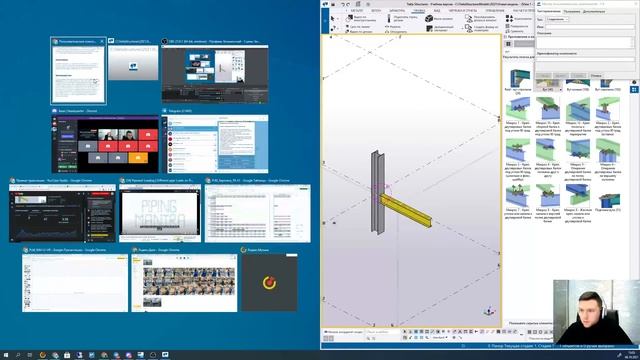
Task: Click the four-shapes components ribbon icon
Action: click(x=509, y=19)
